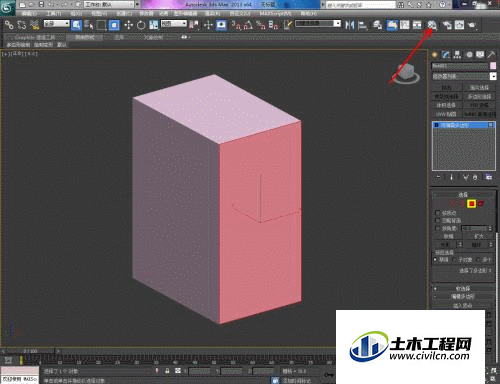Switch to the Create command panel tab
500x384 pixels.
point(435,54)
